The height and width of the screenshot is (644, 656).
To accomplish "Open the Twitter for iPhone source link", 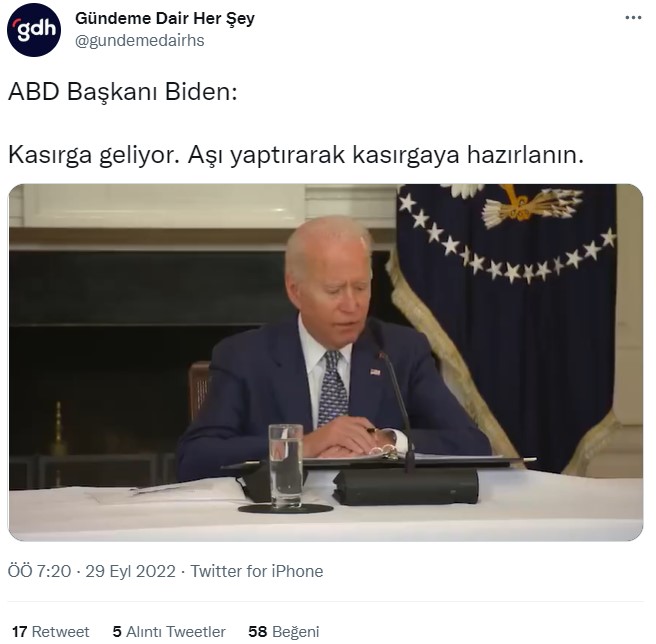I will coord(256,571).
